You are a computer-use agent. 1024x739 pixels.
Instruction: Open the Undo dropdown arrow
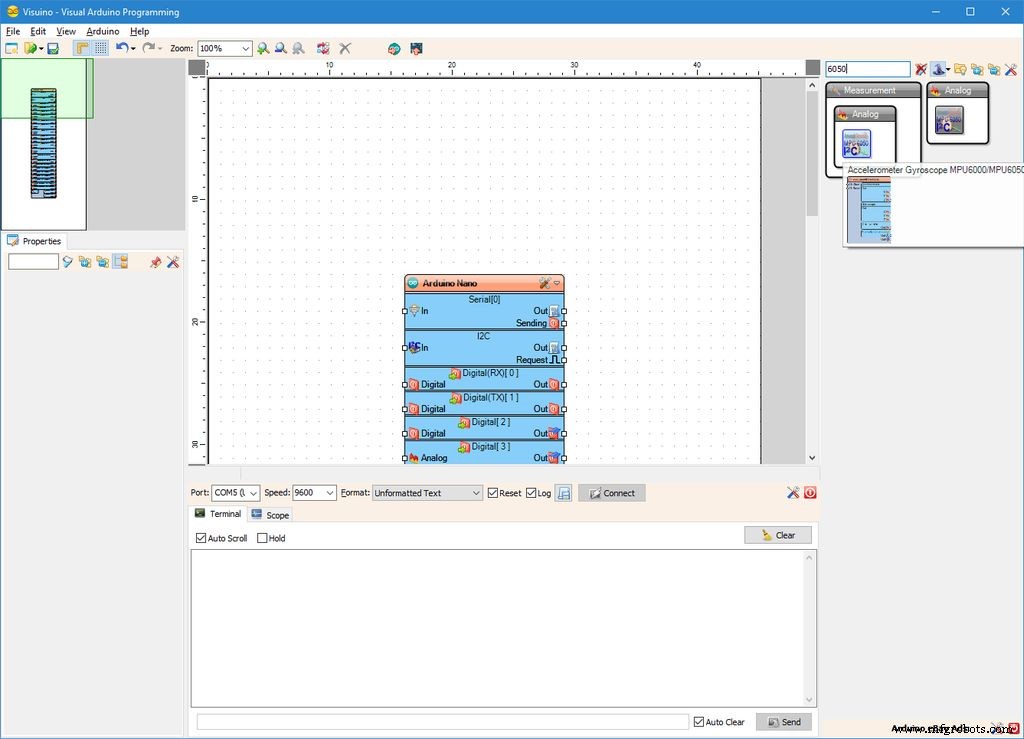click(x=133, y=48)
